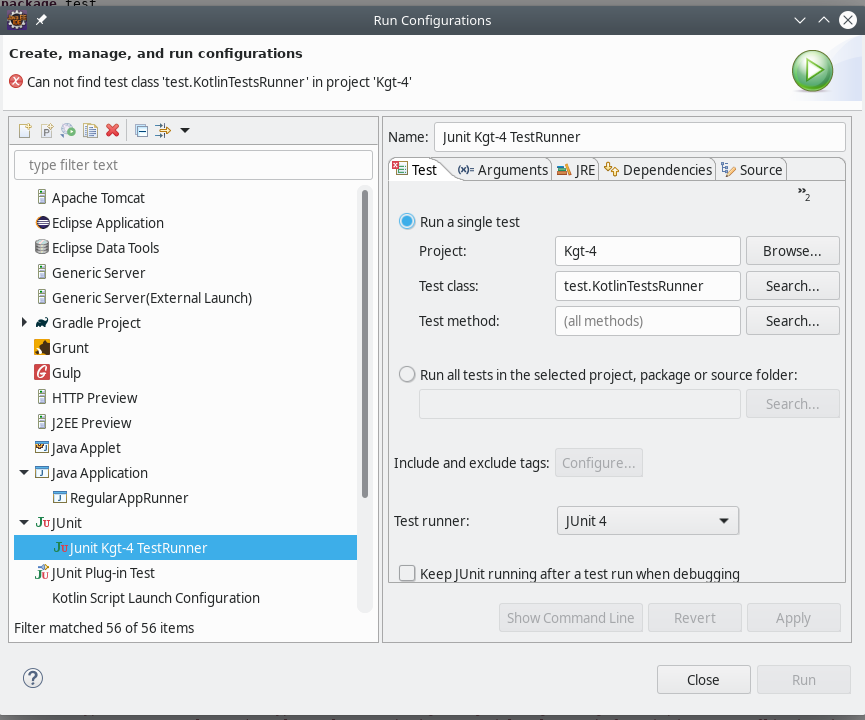Click the Export launch configuration icon
This screenshot has width=865, height=720.
[68, 131]
